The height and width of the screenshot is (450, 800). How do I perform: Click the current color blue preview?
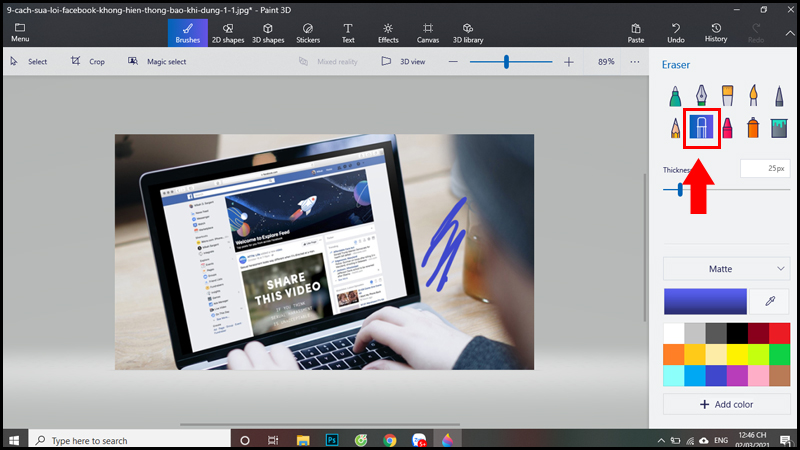click(x=705, y=301)
